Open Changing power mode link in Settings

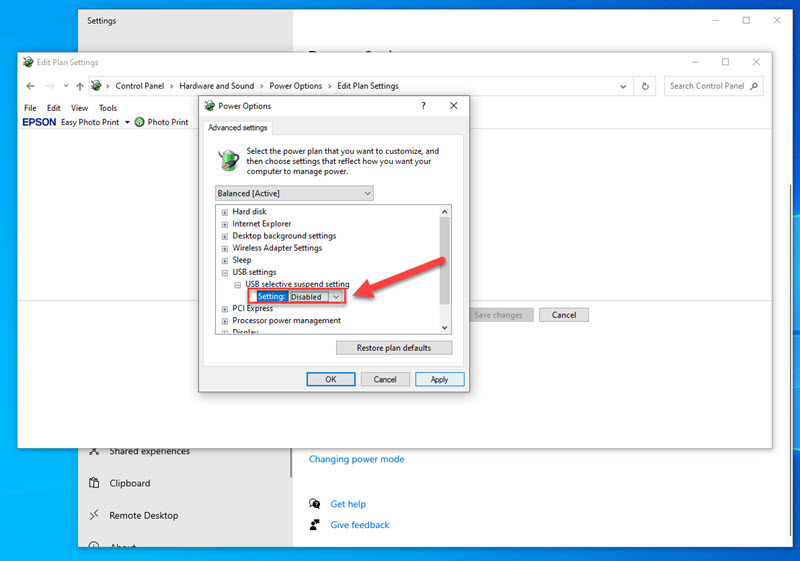pos(356,459)
